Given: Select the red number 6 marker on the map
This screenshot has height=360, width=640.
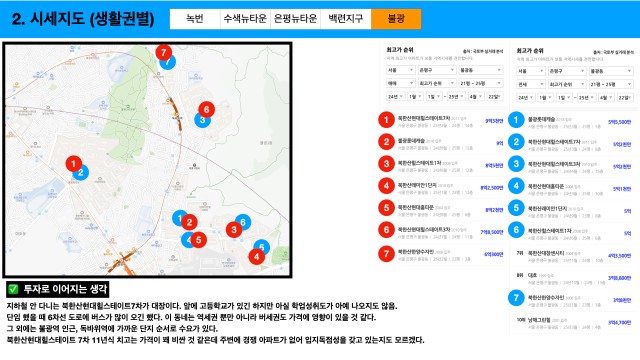Looking at the screenshot, I should pos(207,109).
